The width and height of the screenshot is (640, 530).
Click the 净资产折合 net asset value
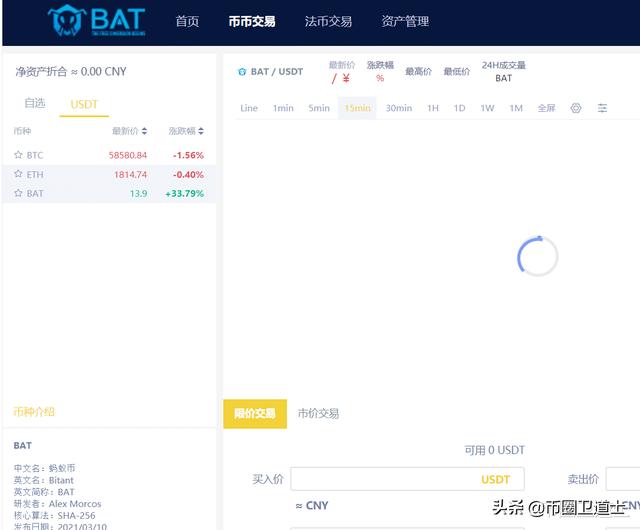[71, 72]
